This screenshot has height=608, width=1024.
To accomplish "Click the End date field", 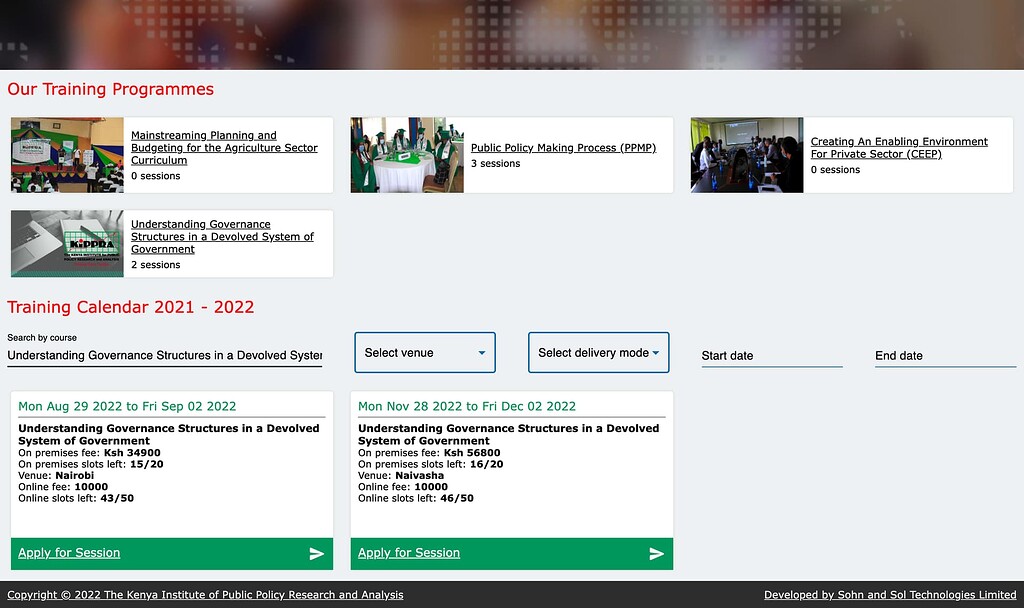I will [x=944, y=356].
